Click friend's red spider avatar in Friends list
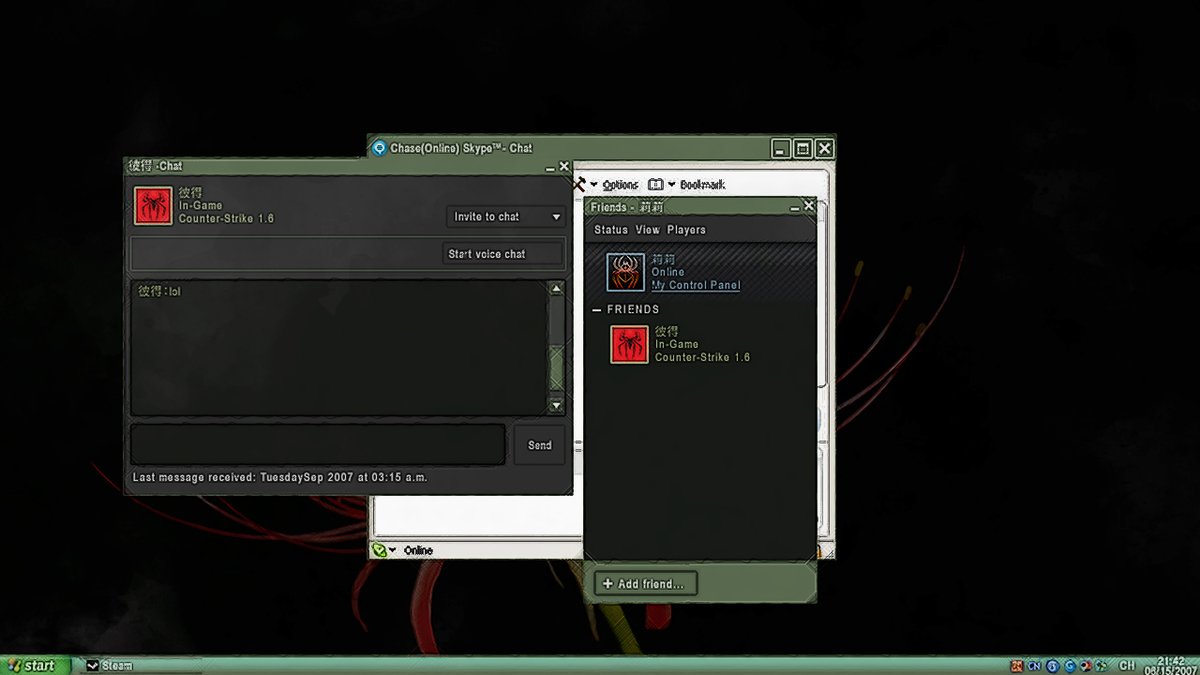The width and height of the screenshot is (1200, 675). pos(630,345)
